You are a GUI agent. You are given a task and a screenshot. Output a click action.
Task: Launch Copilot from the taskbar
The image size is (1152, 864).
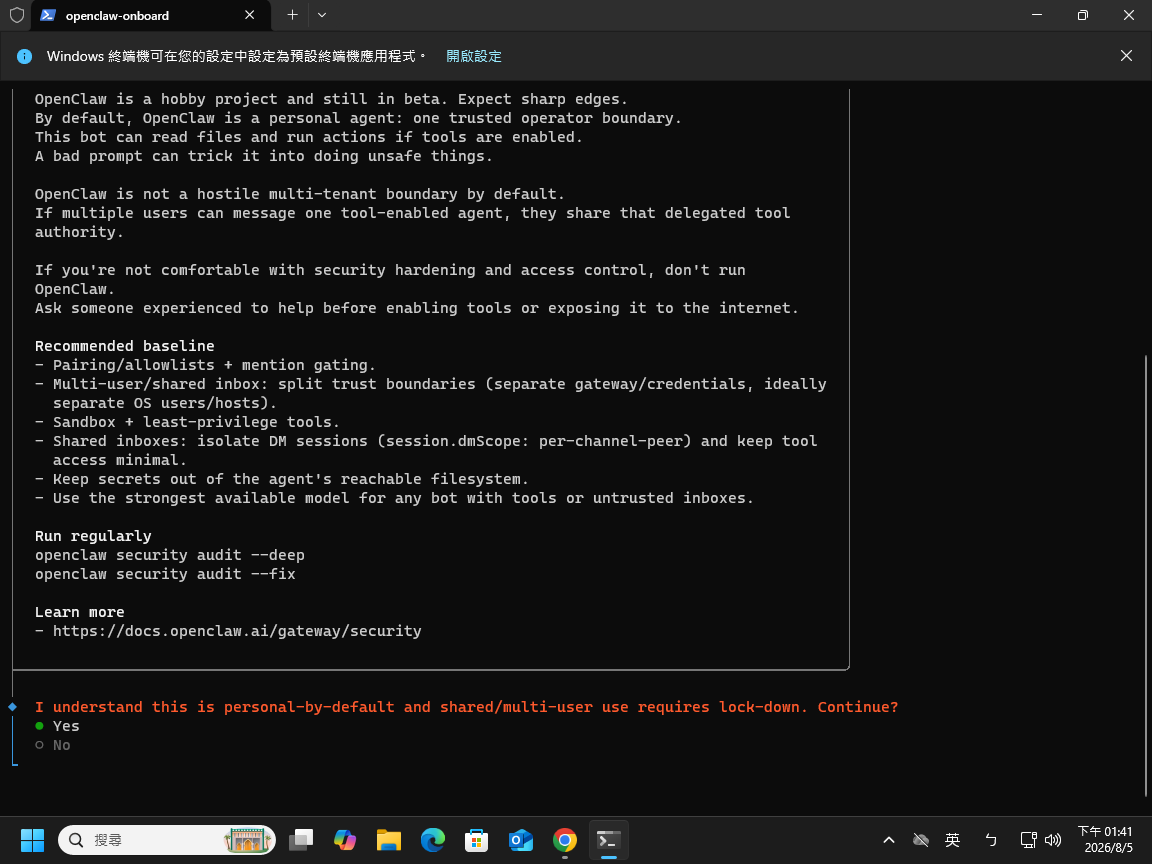(x=345, y=840)
